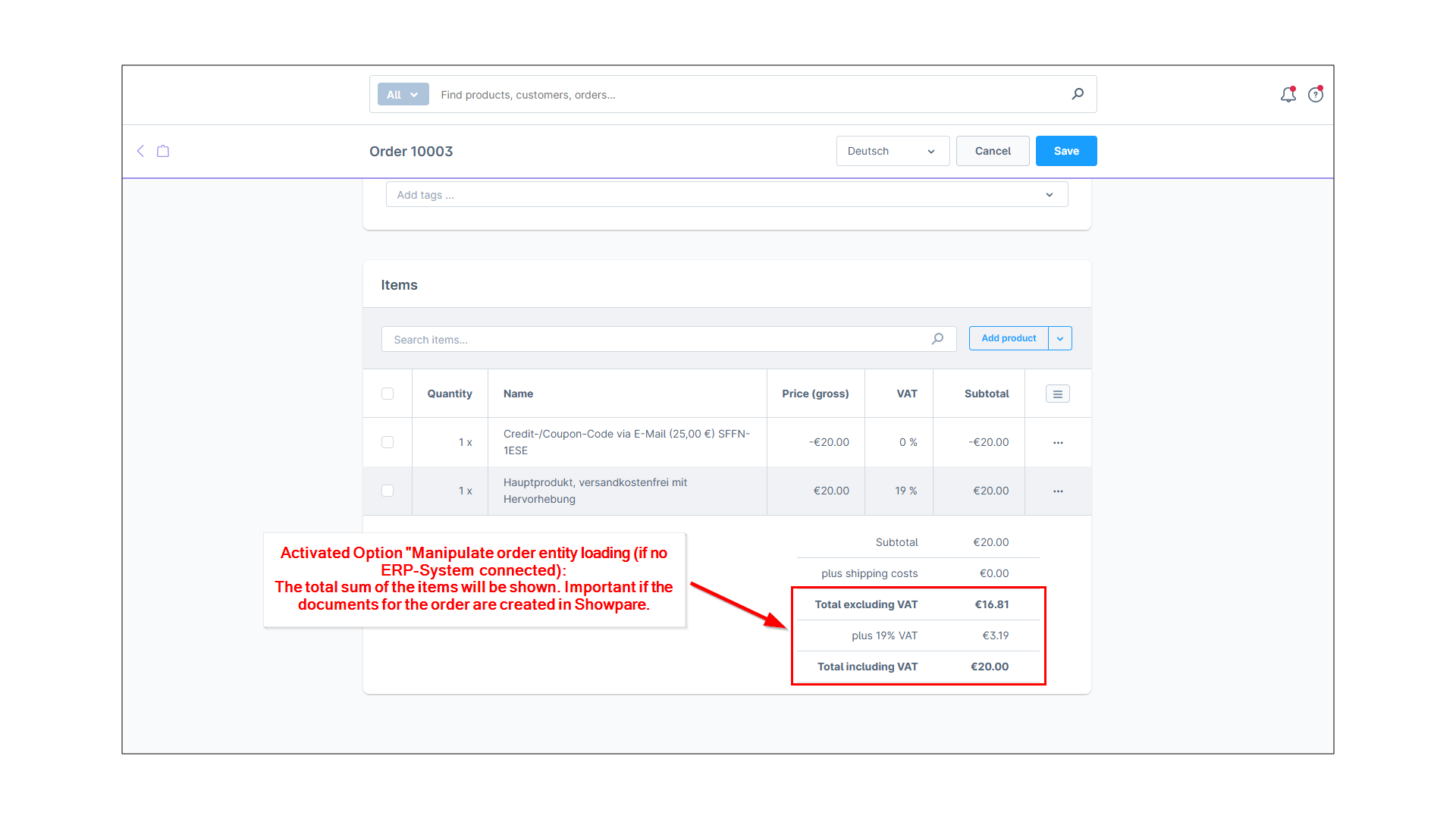This screenshot has width=1456, height=819.
Task: Click the Add product button
Action: (1009, 338)
